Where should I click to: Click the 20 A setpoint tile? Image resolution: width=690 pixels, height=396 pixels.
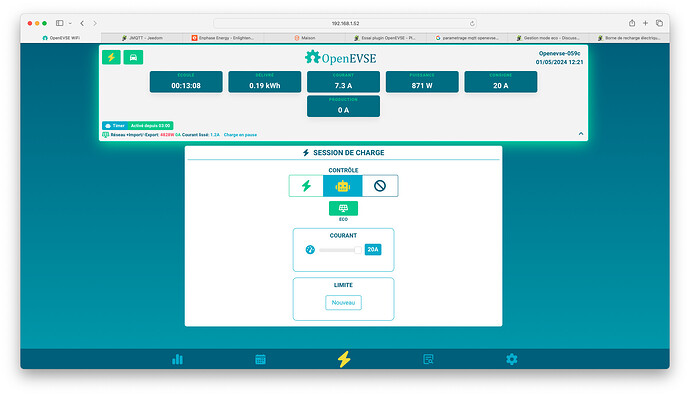pyautogui.click(x=501, y=82)
